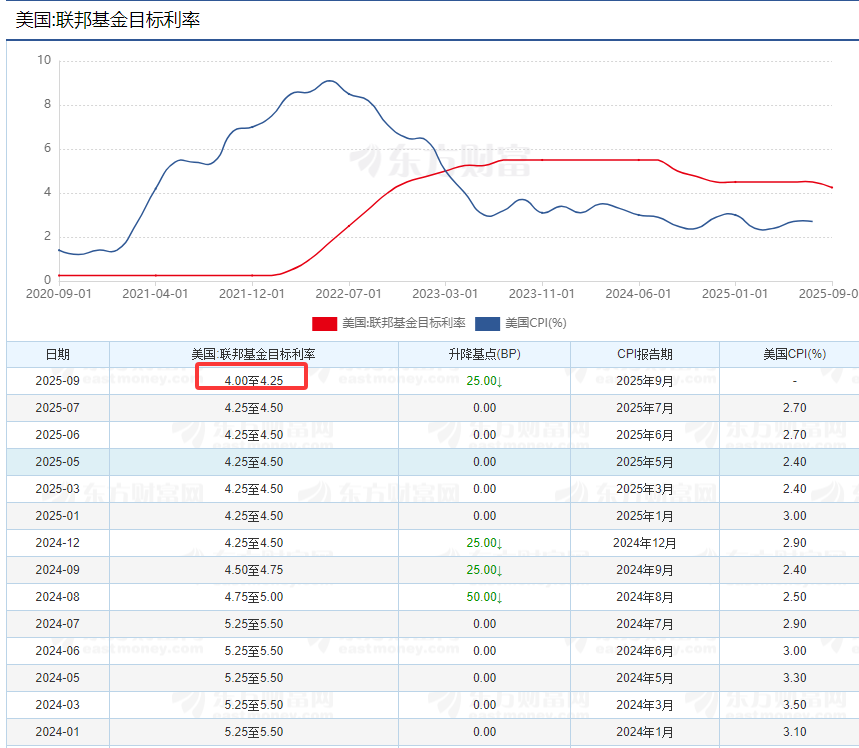
Task: Toggle the 美国CPI(%) legend label
Action: [535, 323]
